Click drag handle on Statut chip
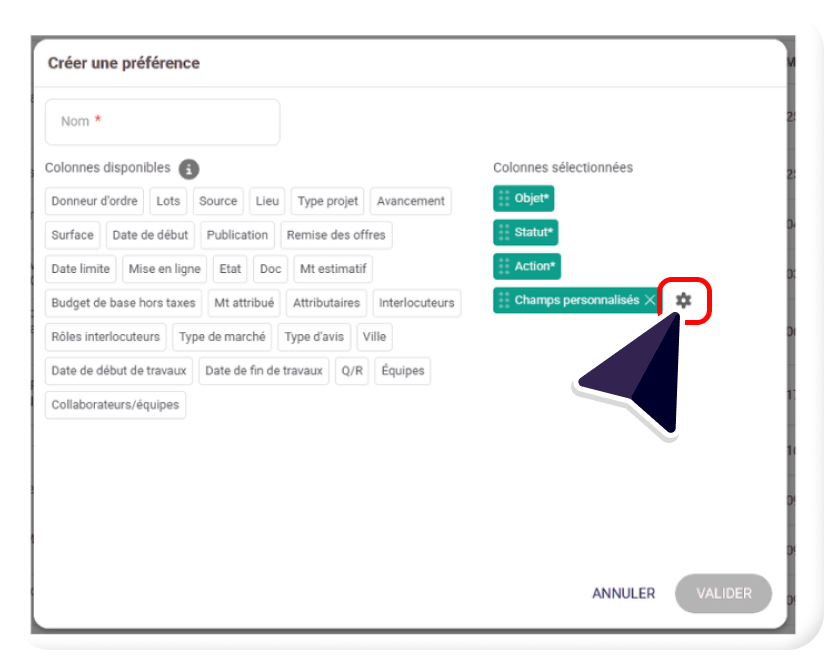This screenshot has width=837, height=663. point(504,233)
